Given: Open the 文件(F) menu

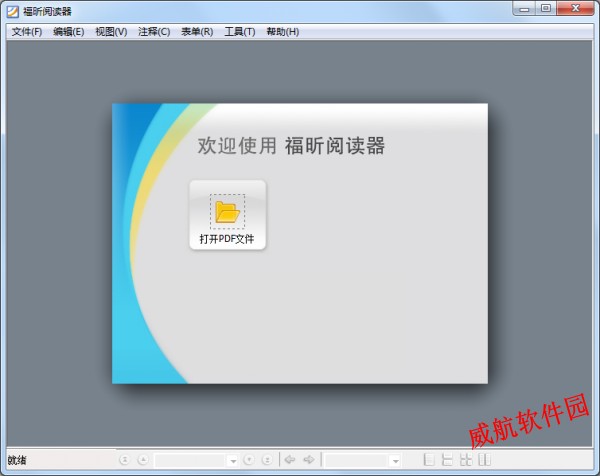Looking at the screenshot, I should 27,32.
